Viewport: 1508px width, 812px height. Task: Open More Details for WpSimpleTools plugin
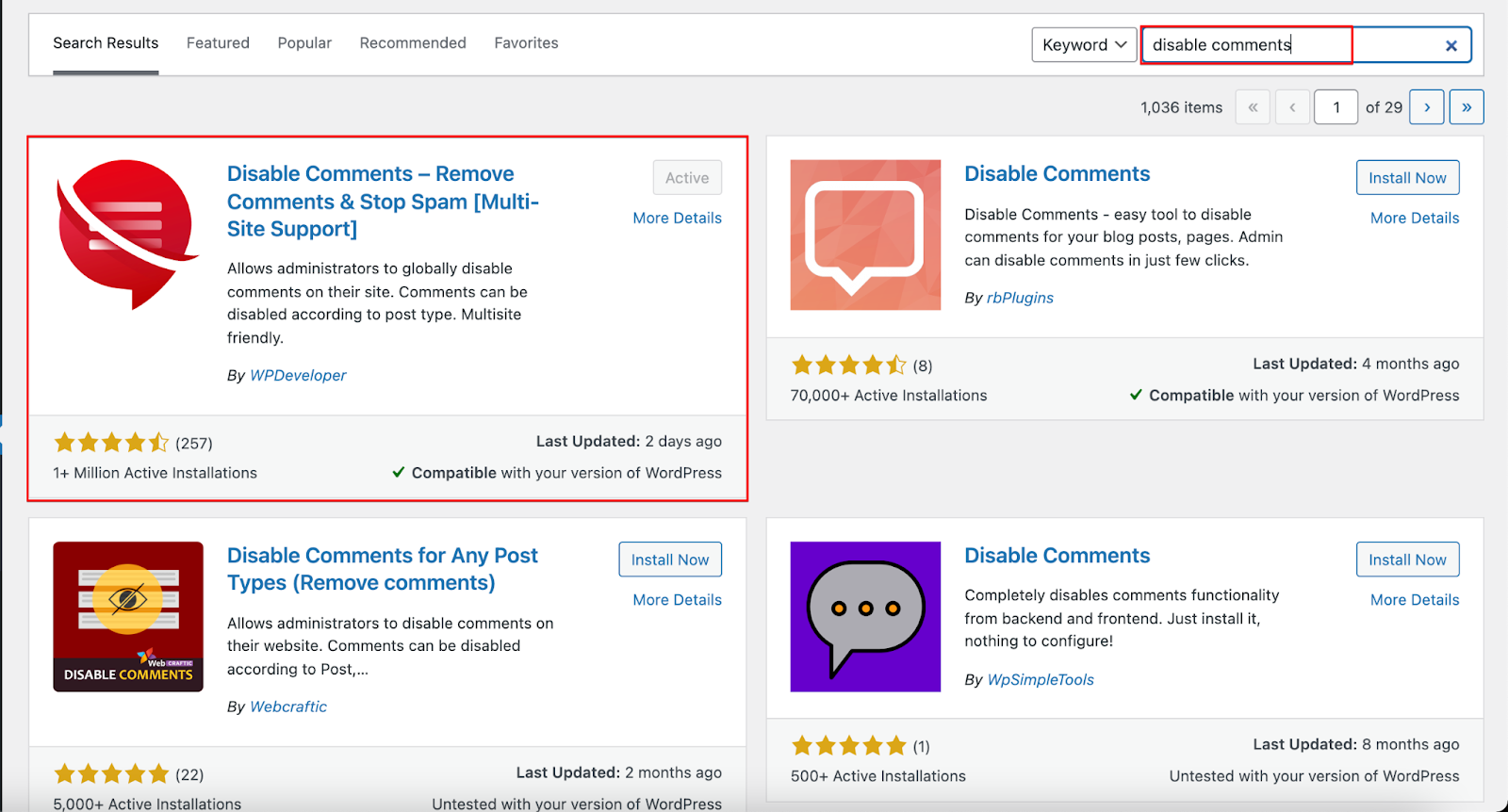(1414, 600)
